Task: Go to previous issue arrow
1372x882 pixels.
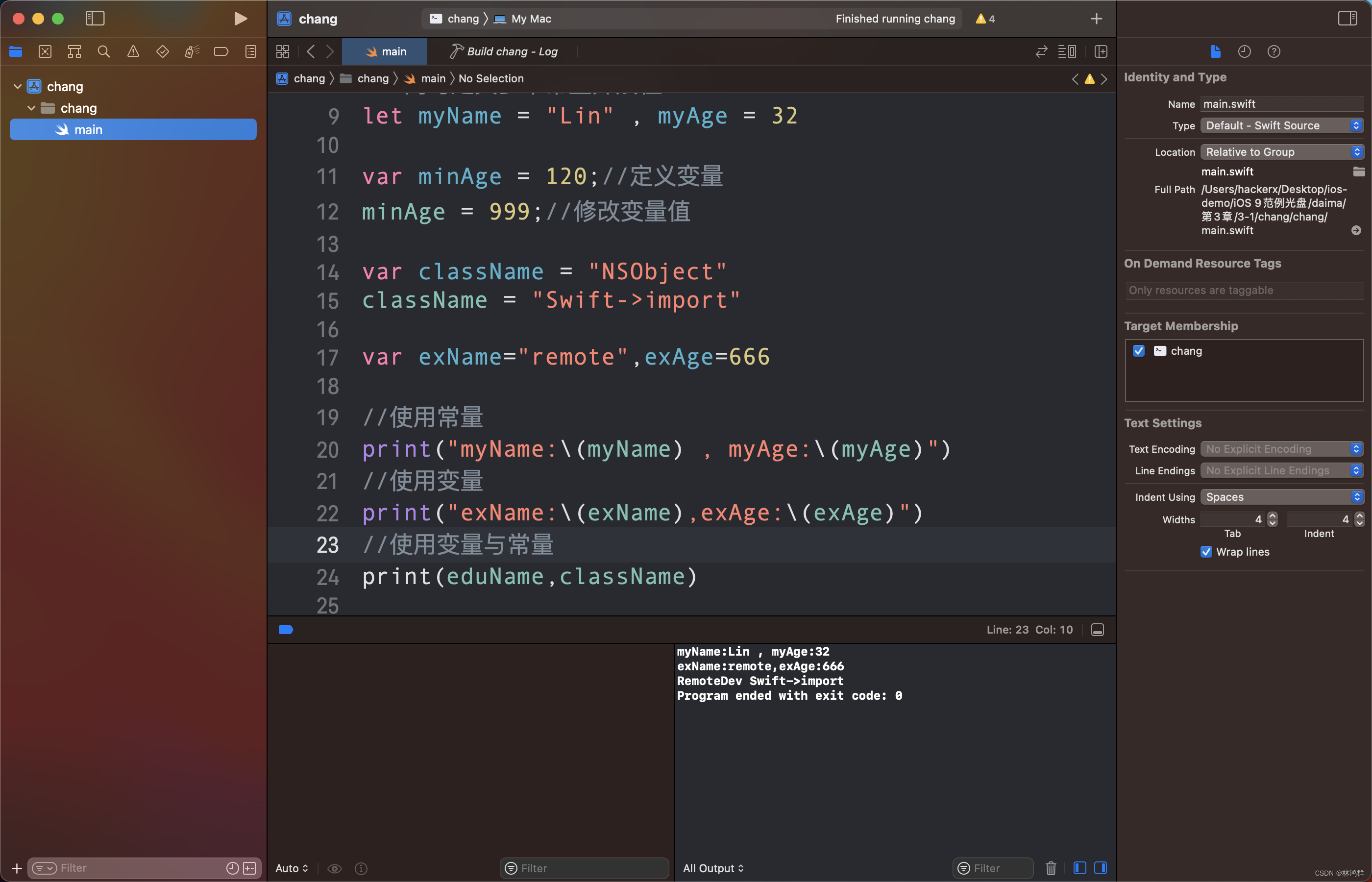Action: (x=1075, y=79)
